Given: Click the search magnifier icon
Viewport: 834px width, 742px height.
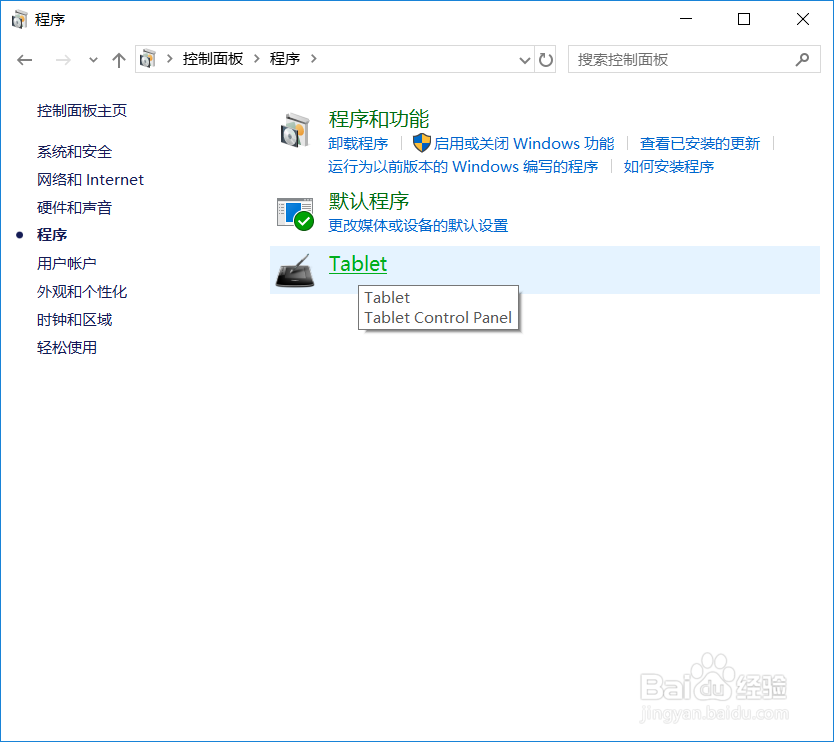Looking at the screenshot, I should pos(803,60).
